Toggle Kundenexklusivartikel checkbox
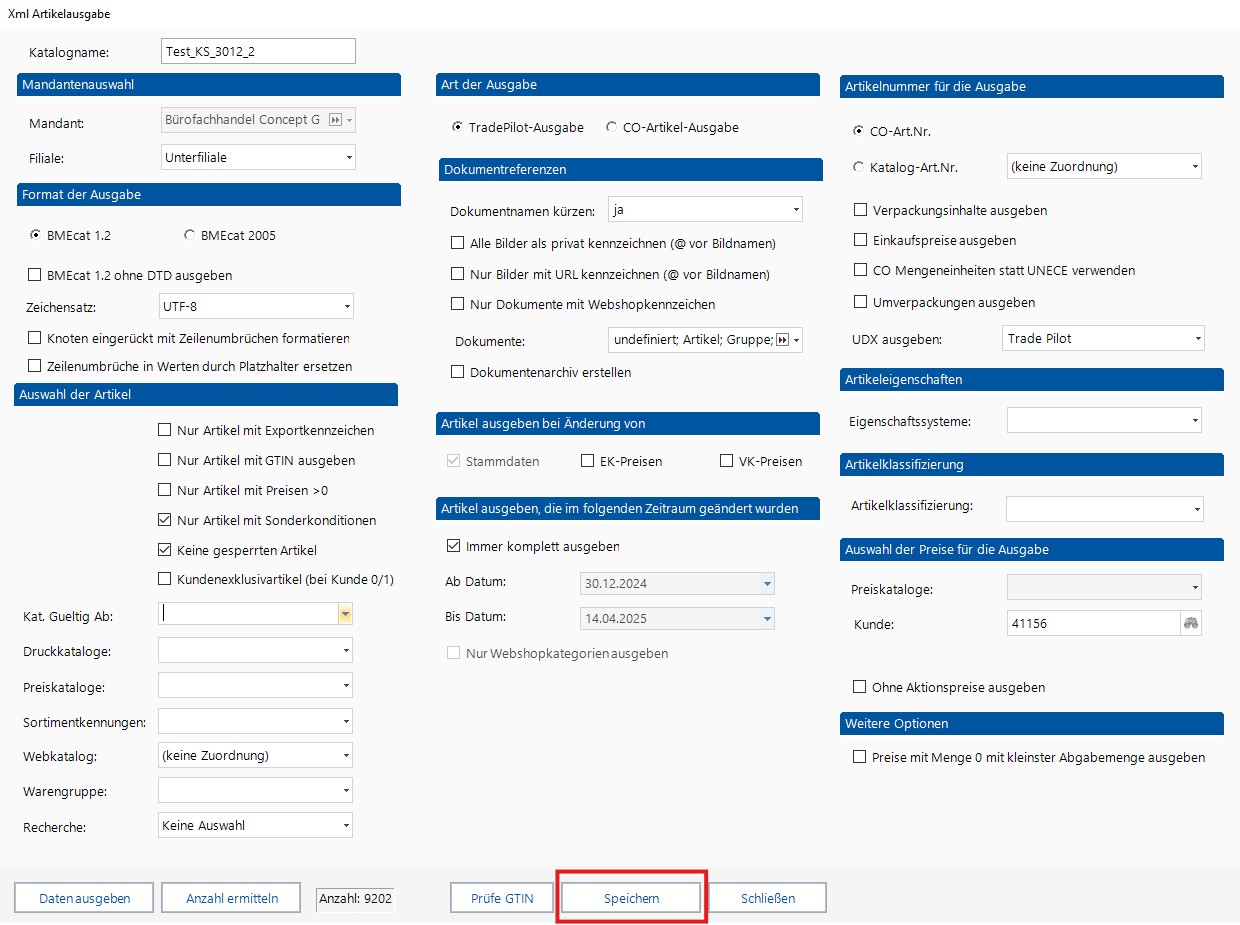Viewport: 1240px width, 925px height. point(165,579)
